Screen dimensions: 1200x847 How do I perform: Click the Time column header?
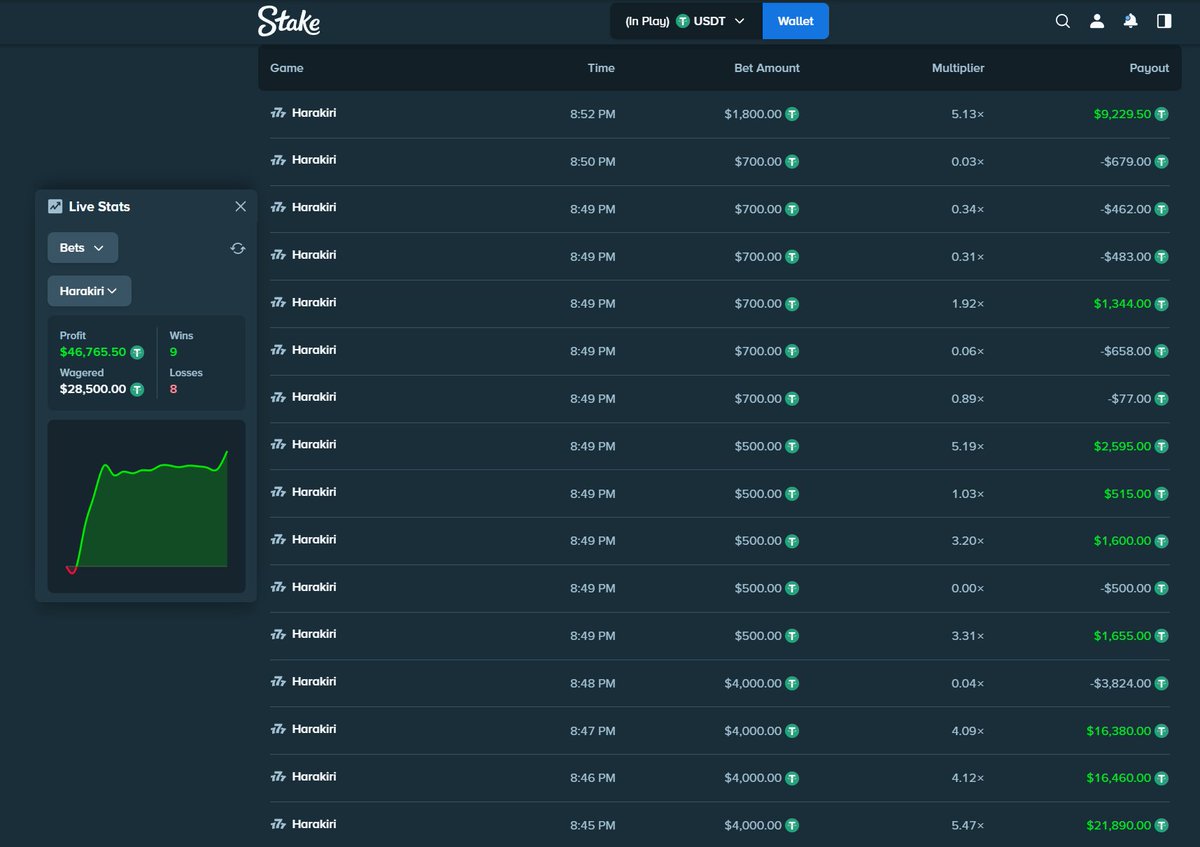click(x=601, y=68)
